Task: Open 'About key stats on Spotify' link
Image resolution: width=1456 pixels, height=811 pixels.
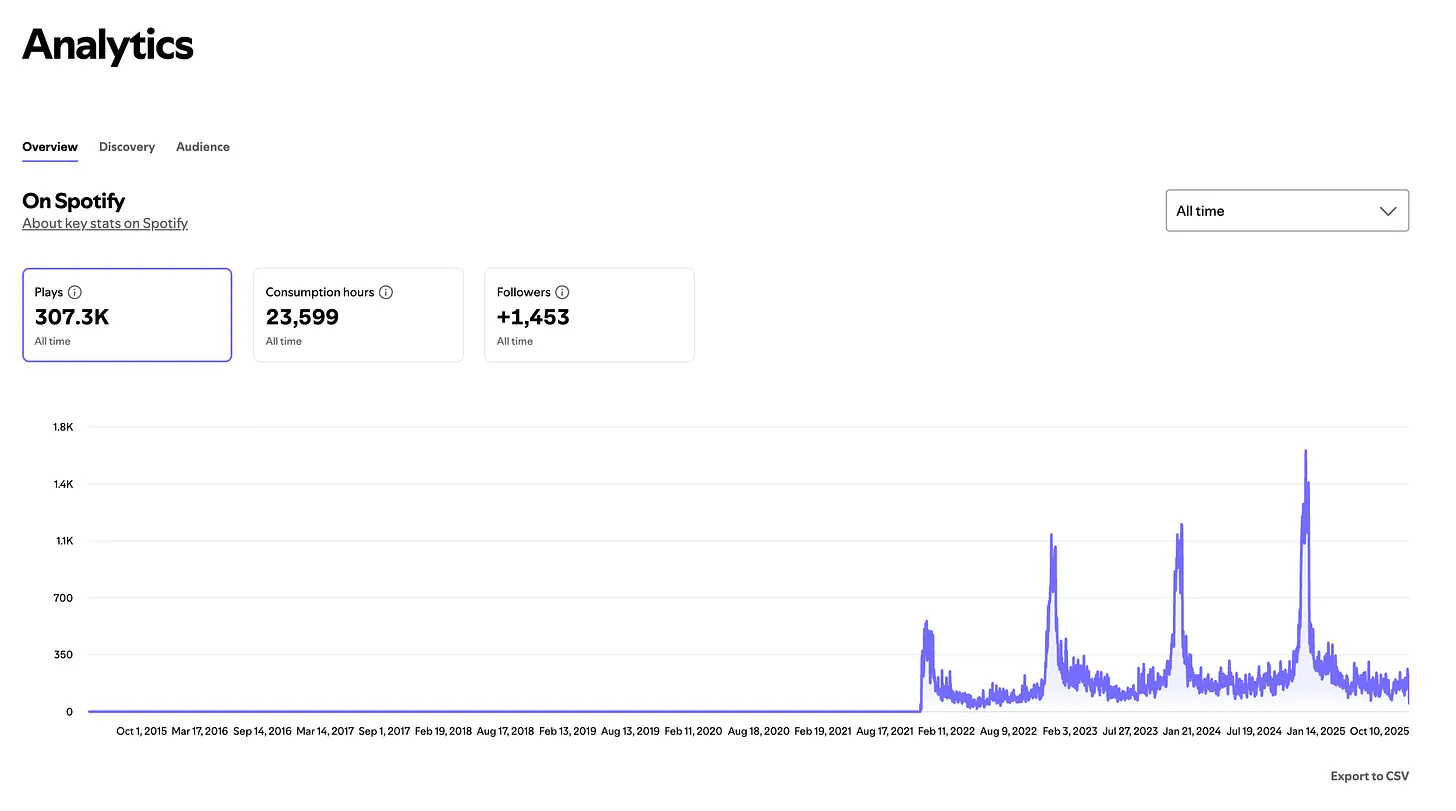Action: point(105,224)
